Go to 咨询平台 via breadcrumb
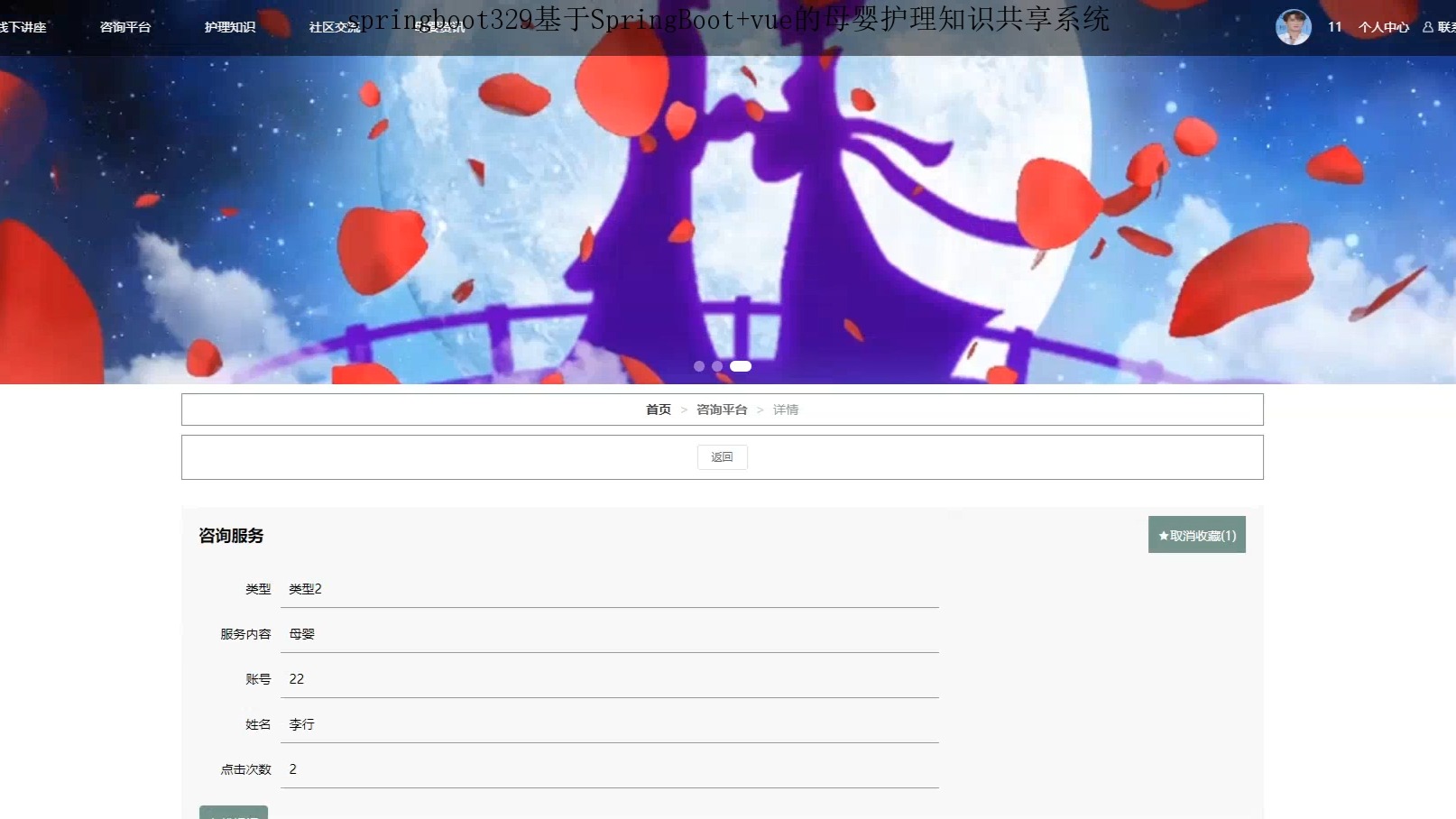This screenshot has height=819, width=1456. click(722, 409)
